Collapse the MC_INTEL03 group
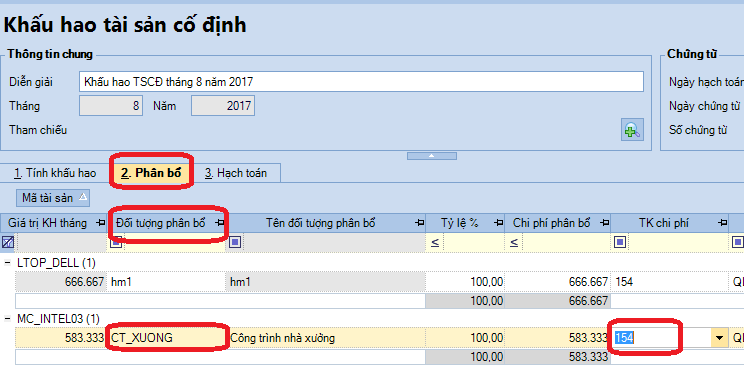This screenshot has height=368, width=744. (x=7, y=318)
